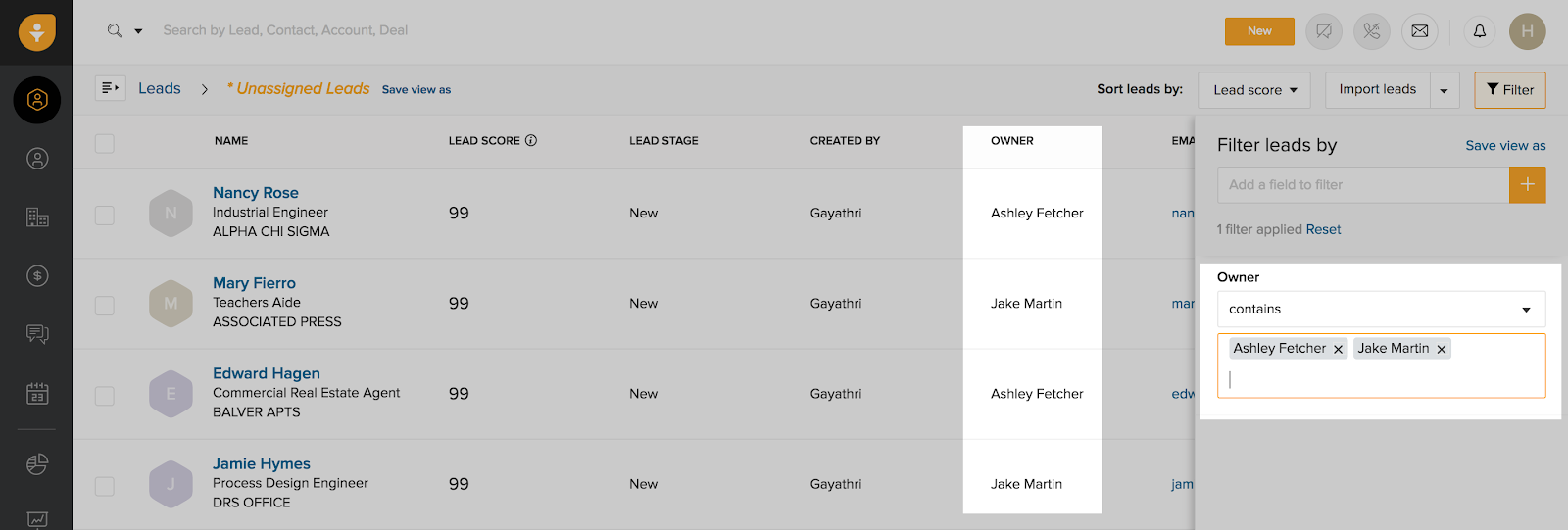1568x530 pixels.
Task: Open the Contacts sidebar icon
Action: pyautogui.click(x=37, y=159)
